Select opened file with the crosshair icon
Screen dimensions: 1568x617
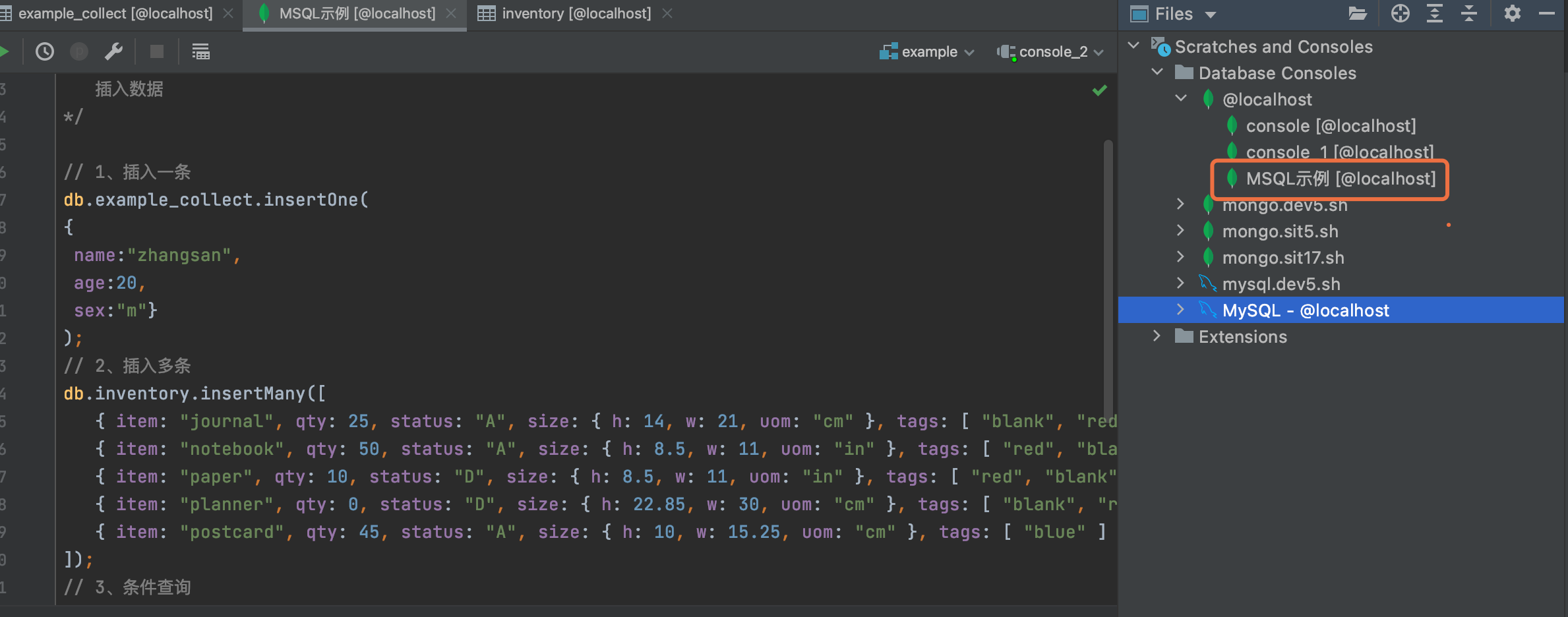(1400, 13)
